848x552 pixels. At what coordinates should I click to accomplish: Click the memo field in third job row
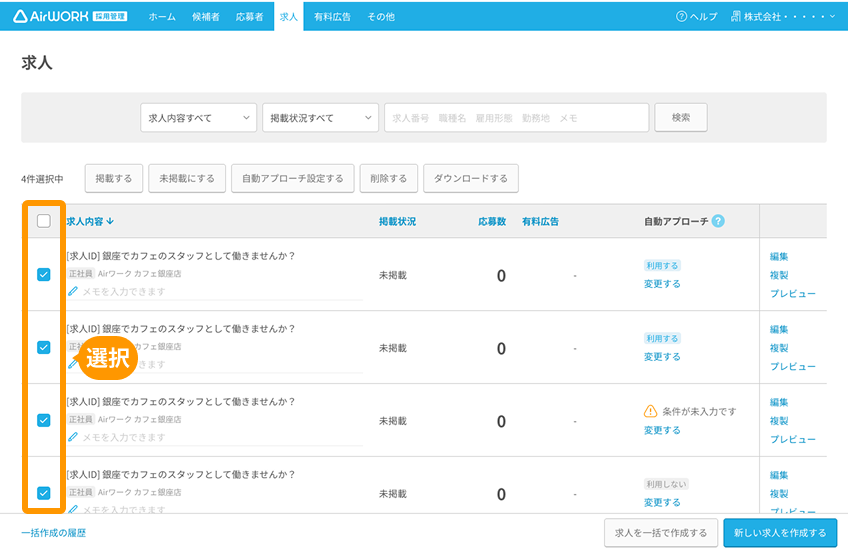click(215, 437)
